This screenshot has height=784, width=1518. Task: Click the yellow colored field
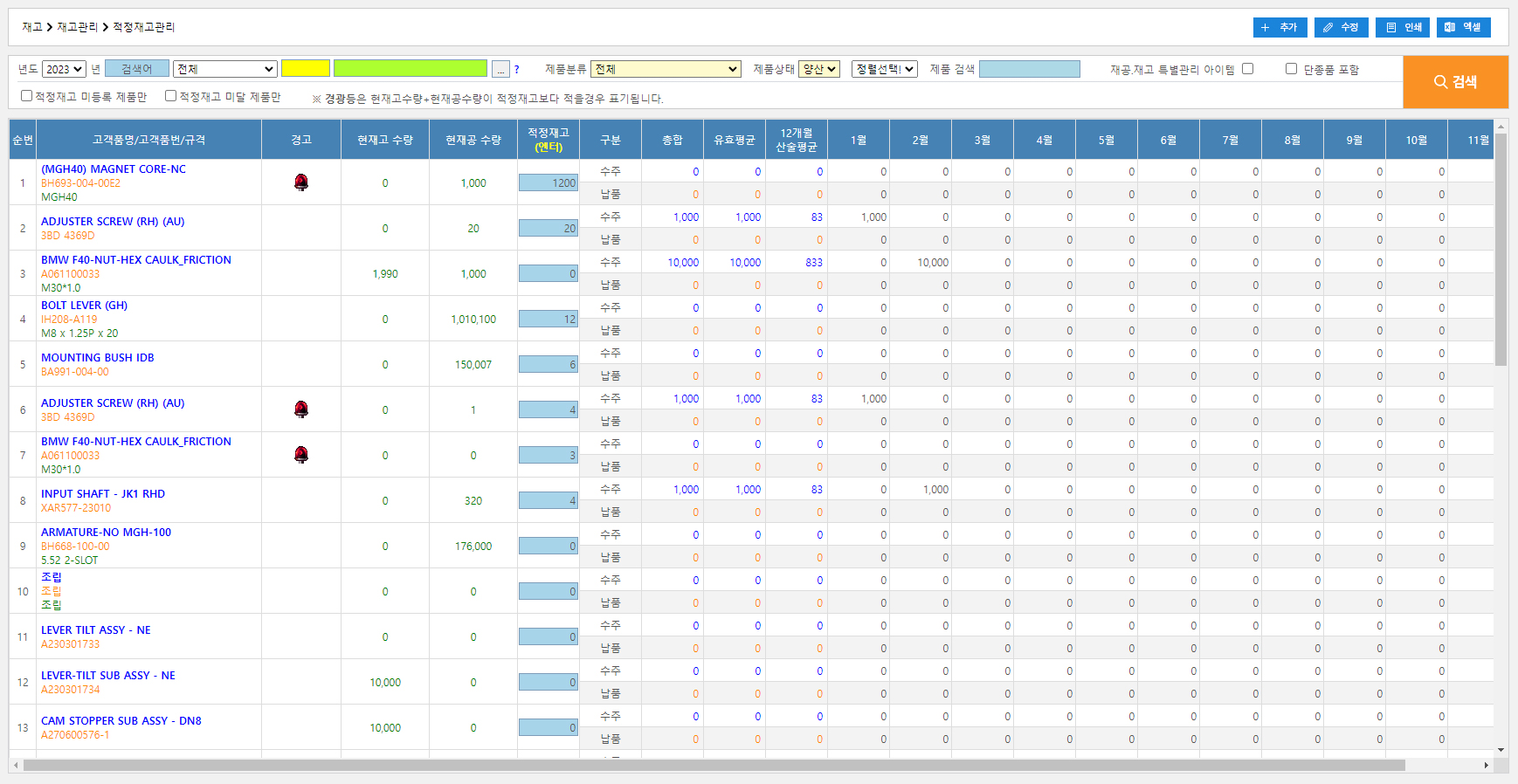(306, 69)
